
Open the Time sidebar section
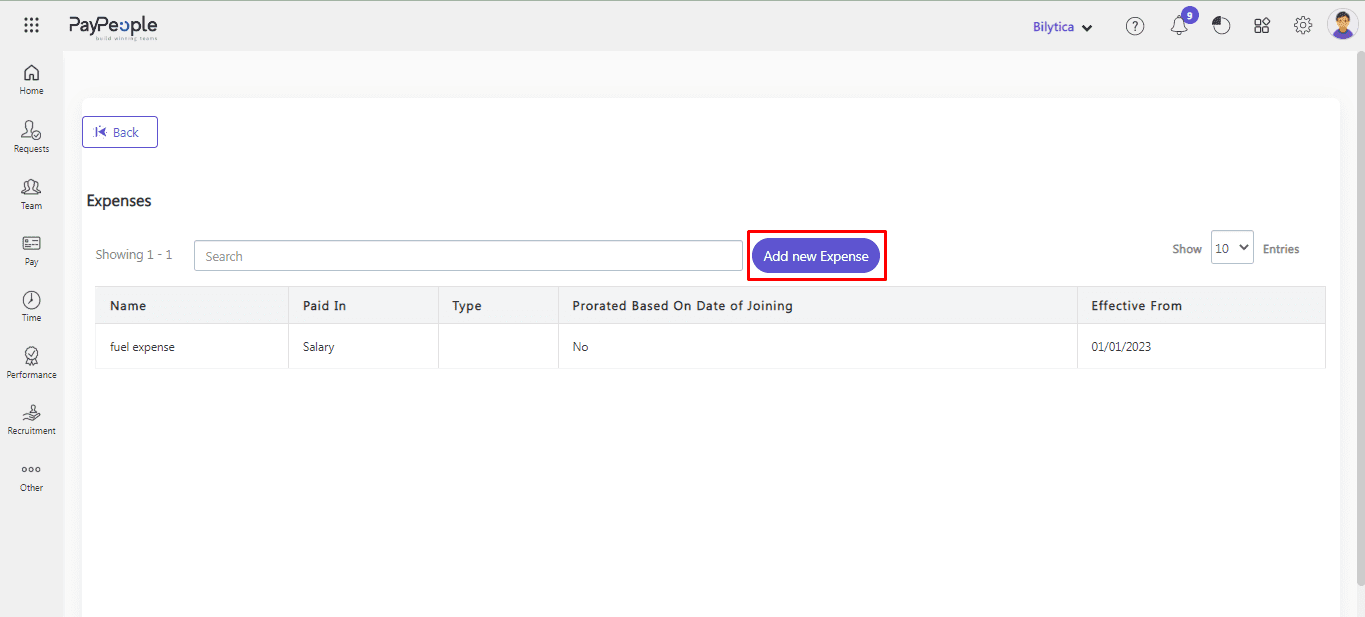pyautogui.click(x=32, y=306)
